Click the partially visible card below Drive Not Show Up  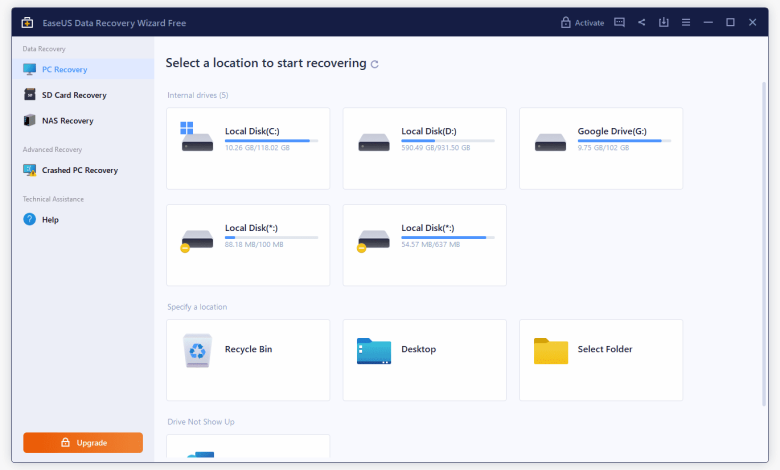pos(248,446)
